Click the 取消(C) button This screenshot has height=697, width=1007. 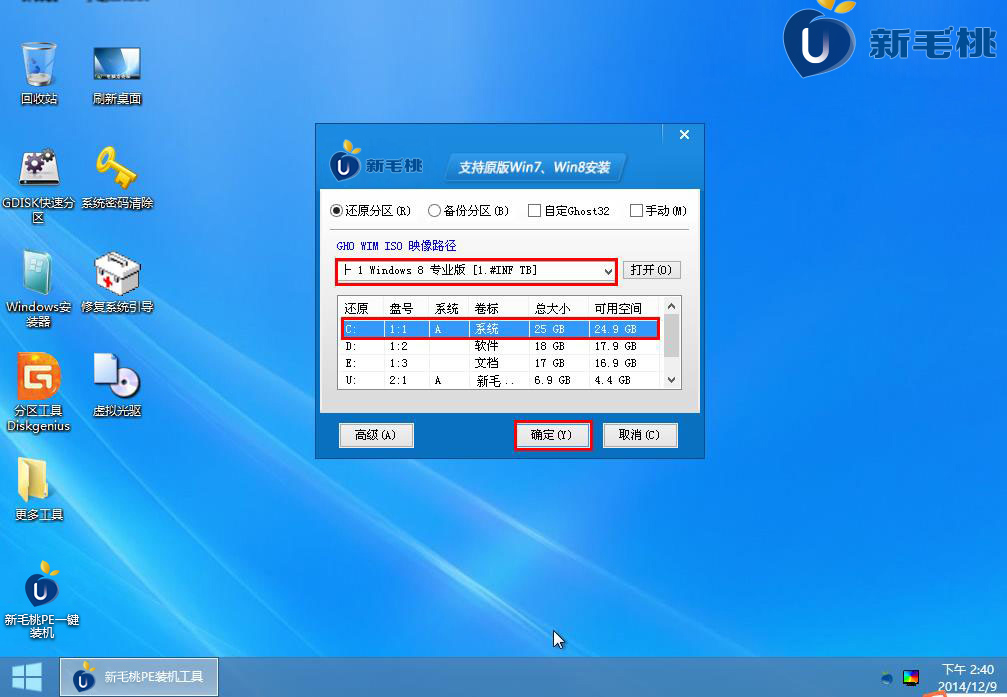[x=640, y=435]
